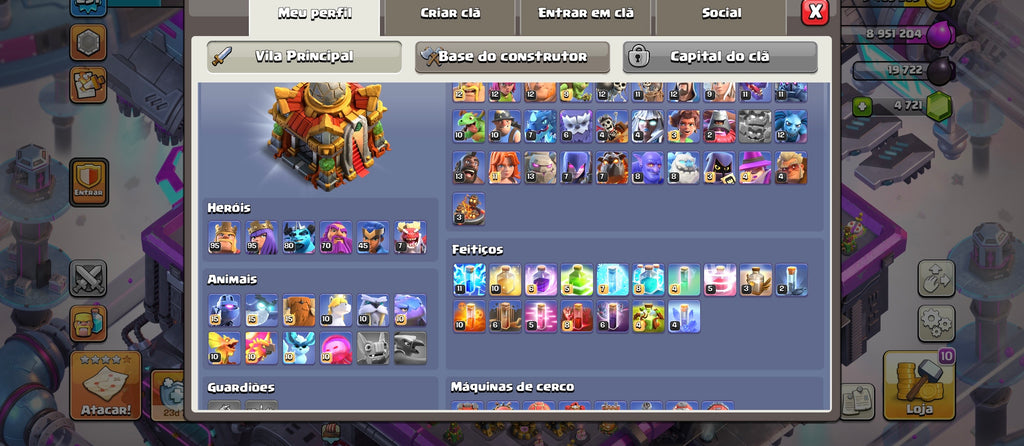Select the Archer Queen hero icon
1024x446 pixels.
point(261,237)
